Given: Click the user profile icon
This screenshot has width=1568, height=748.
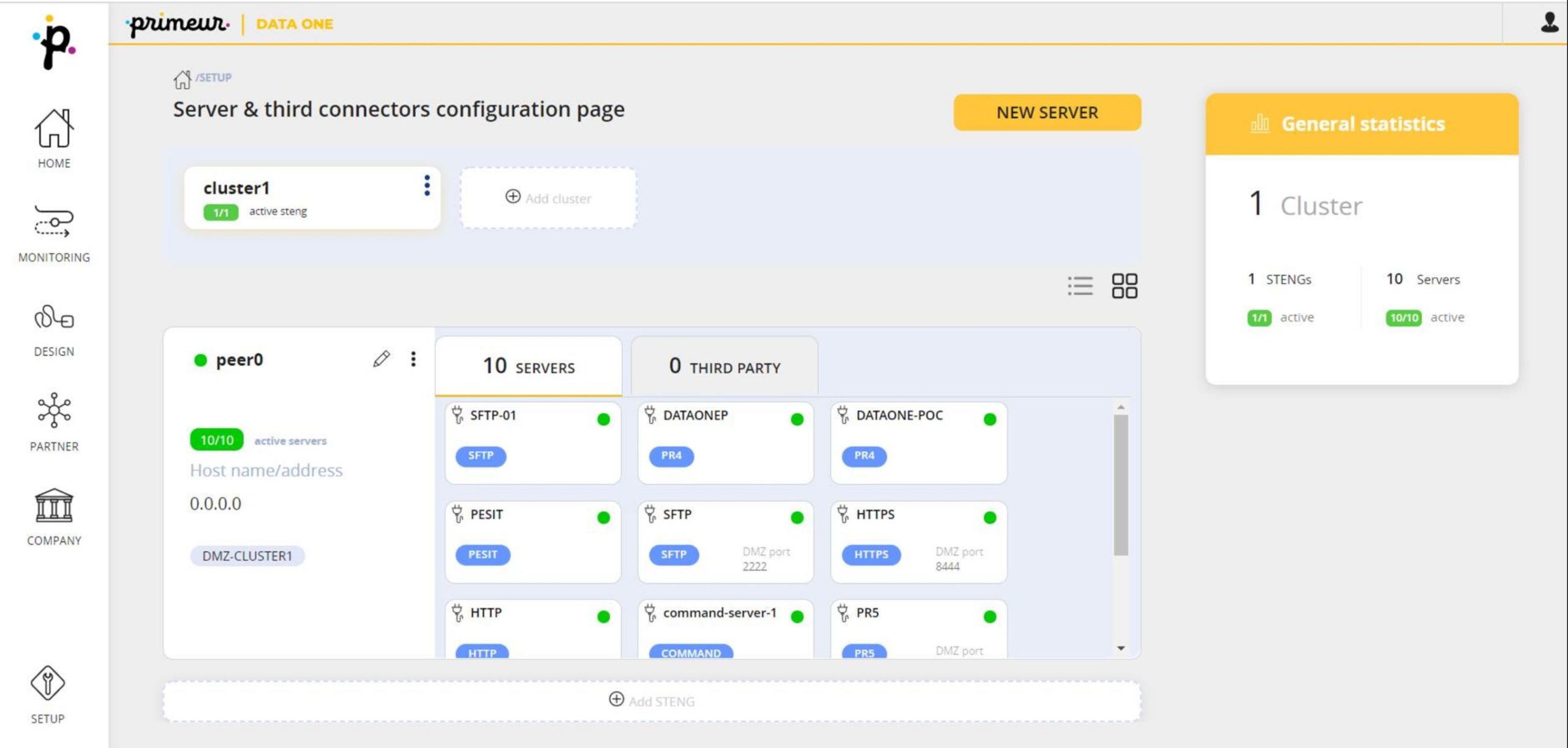Looking at the screenshot, I should click(1549, 23).
